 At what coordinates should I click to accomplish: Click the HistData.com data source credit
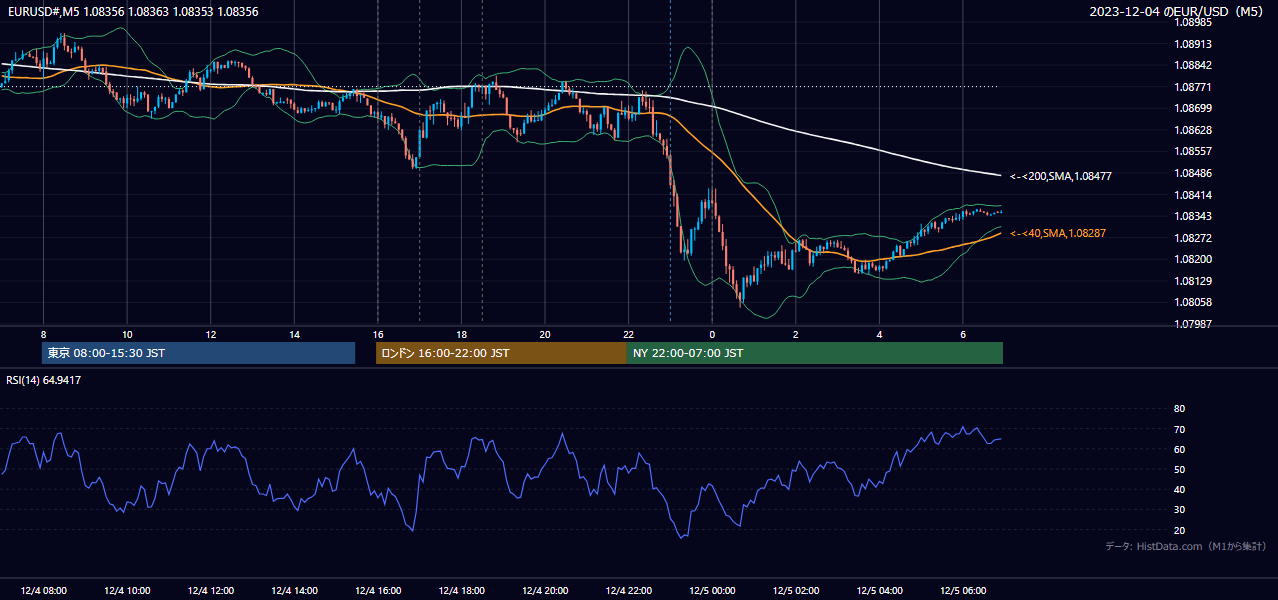click(x=1186, y=546)
